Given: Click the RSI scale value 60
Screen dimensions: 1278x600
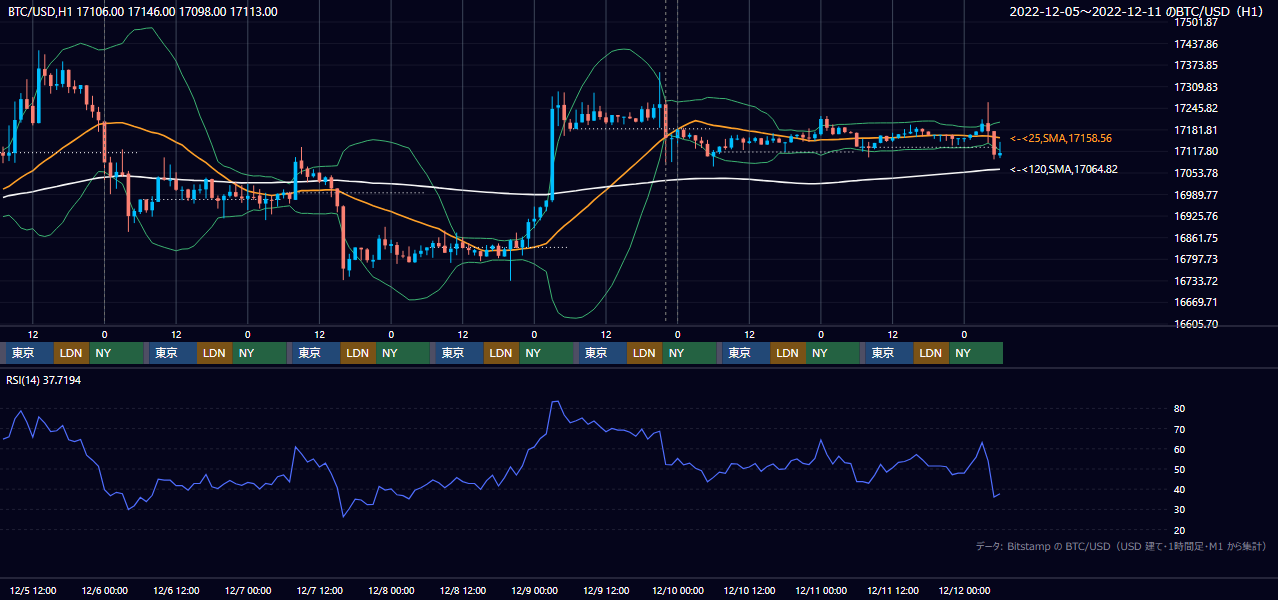Looking at the screenshot, I should point(1180,449).
